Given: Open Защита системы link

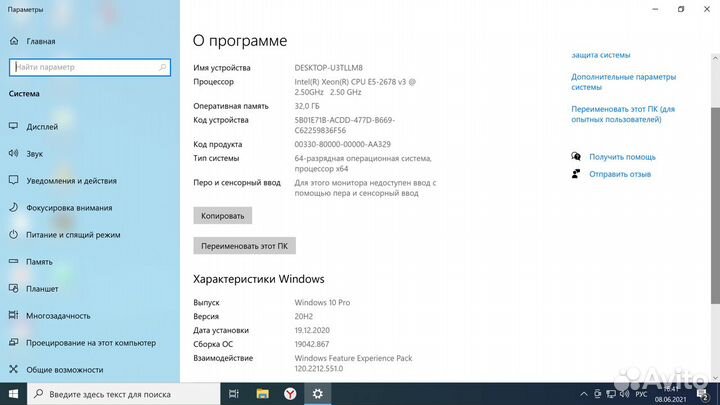Looking at the screenshot, I should tap(601, 55).
